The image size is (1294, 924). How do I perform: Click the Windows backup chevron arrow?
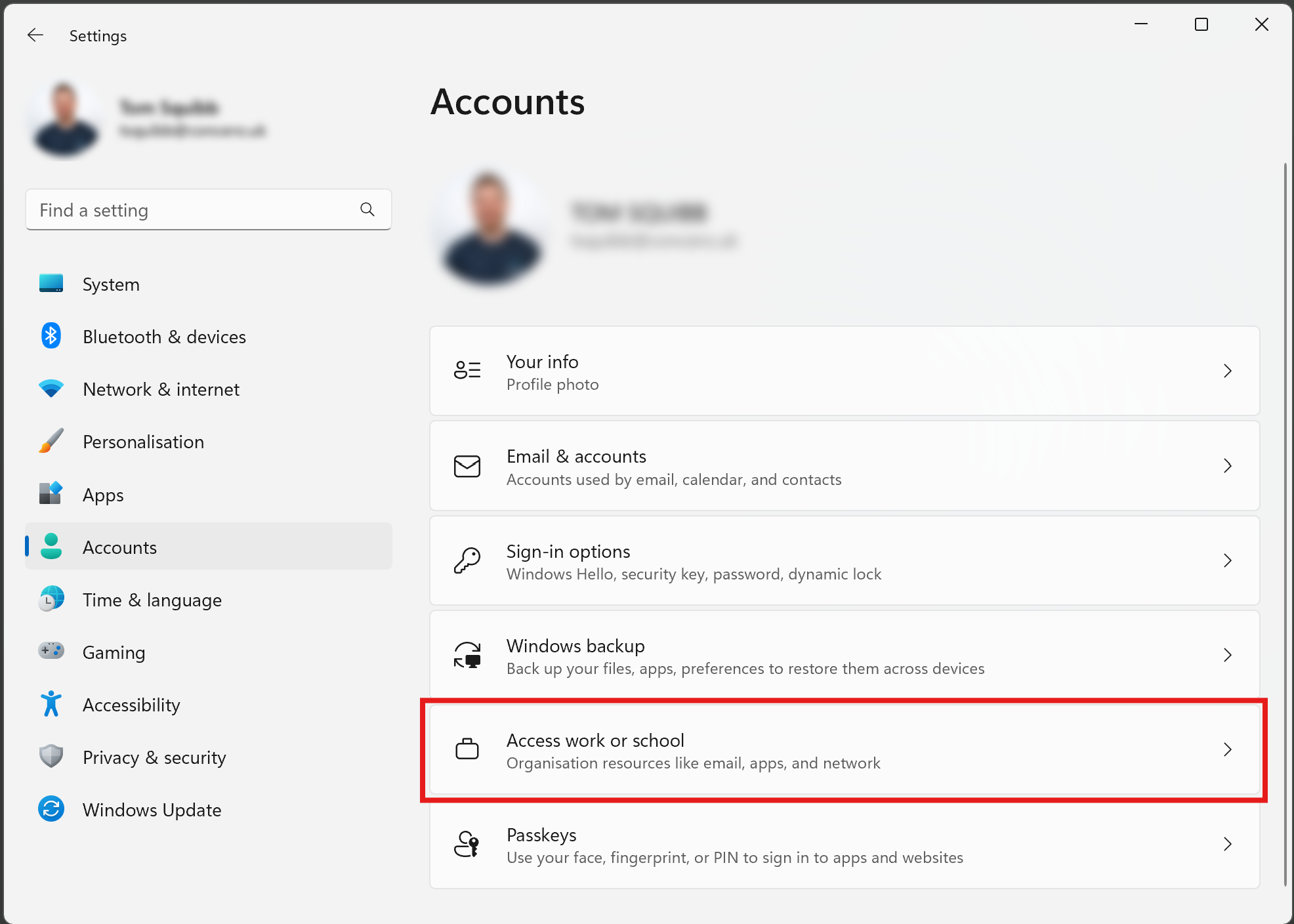click(1228, 655)
